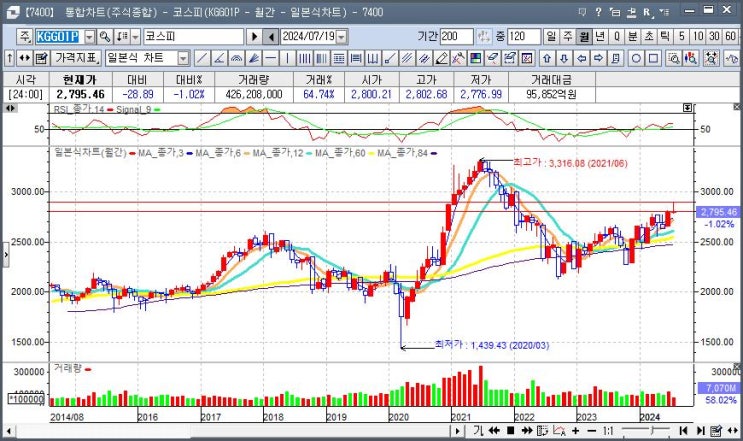Expand the left side panel arrow

(x=6, y=255)
